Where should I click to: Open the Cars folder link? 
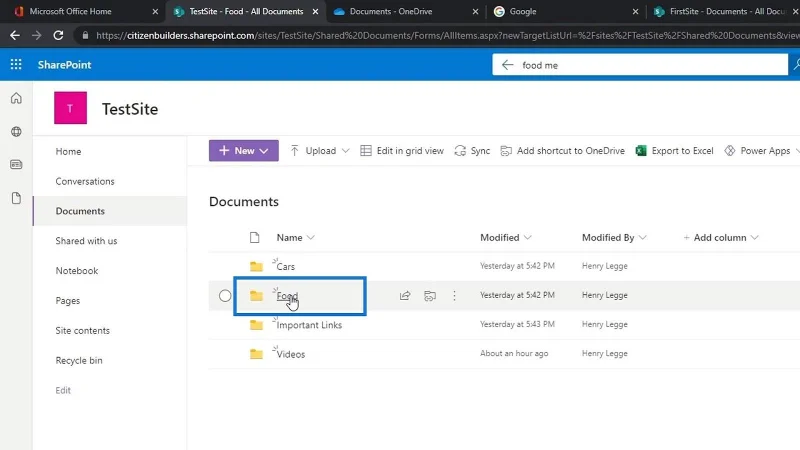(x=286, y=266)
